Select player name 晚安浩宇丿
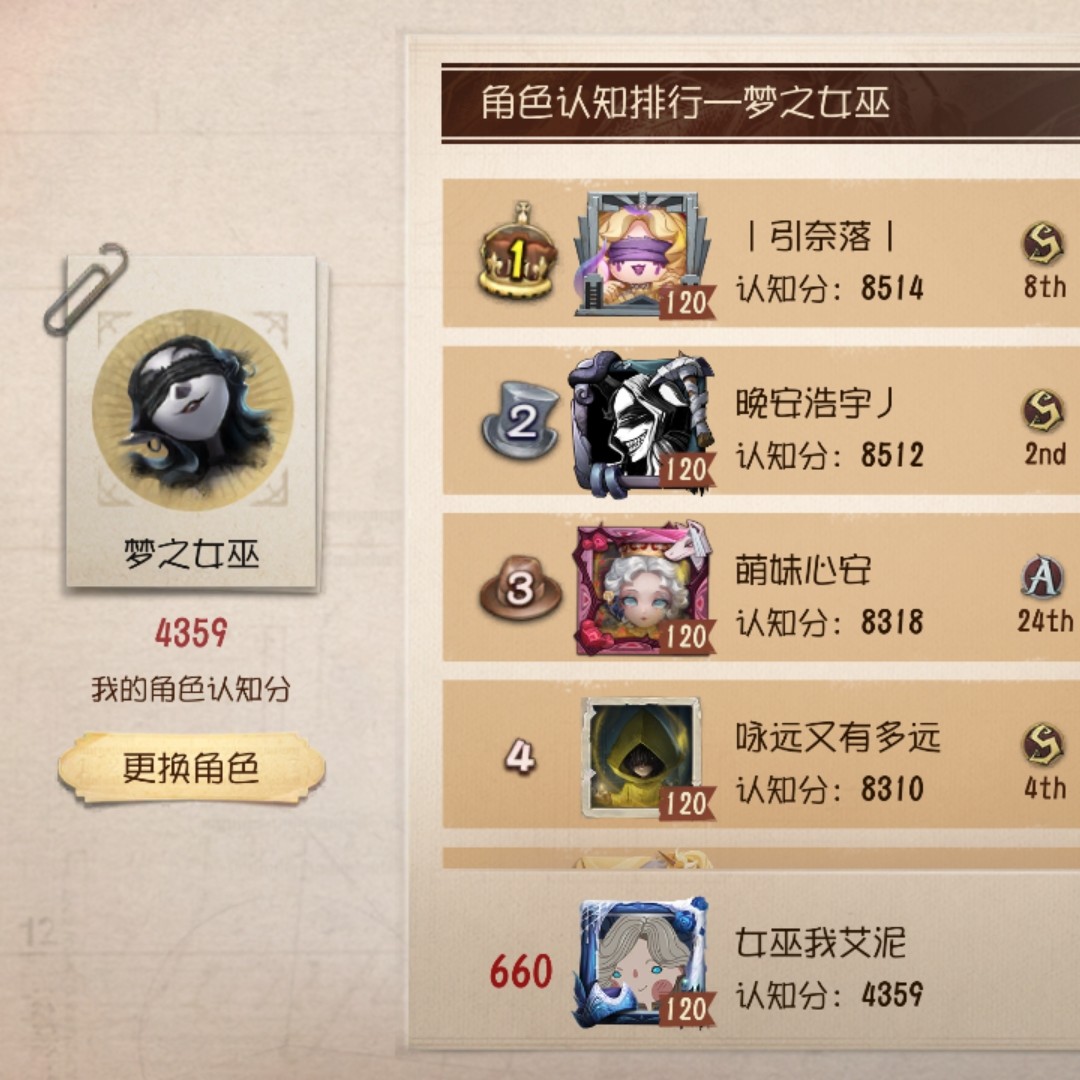 pyautogui.click(x=814, y=402)
